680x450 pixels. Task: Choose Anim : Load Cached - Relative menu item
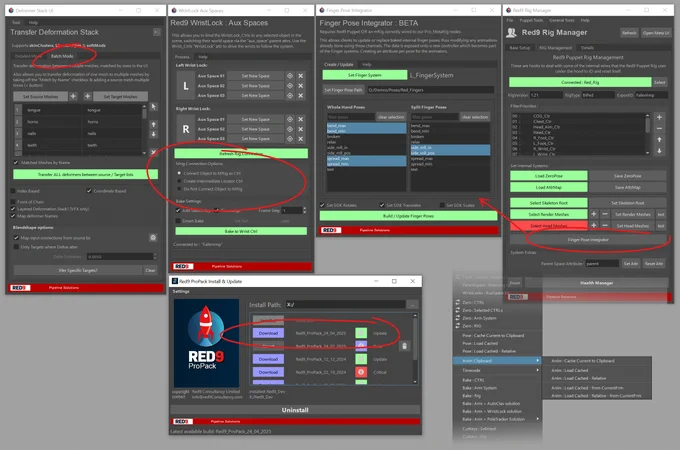pyautogui.click(x=579, y=378)
